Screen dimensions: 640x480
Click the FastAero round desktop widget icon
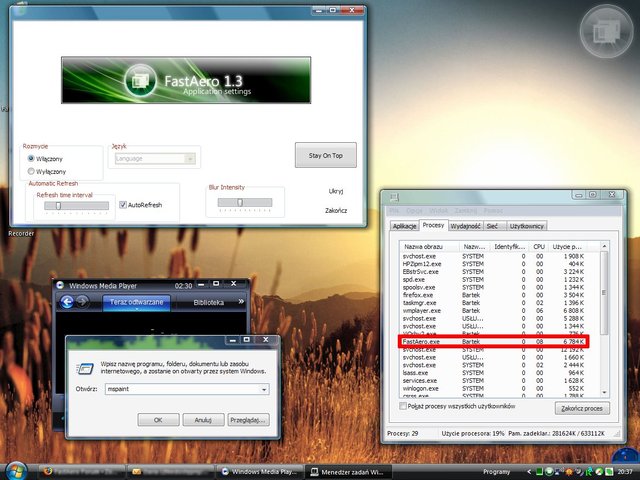[x=607, y=31]
